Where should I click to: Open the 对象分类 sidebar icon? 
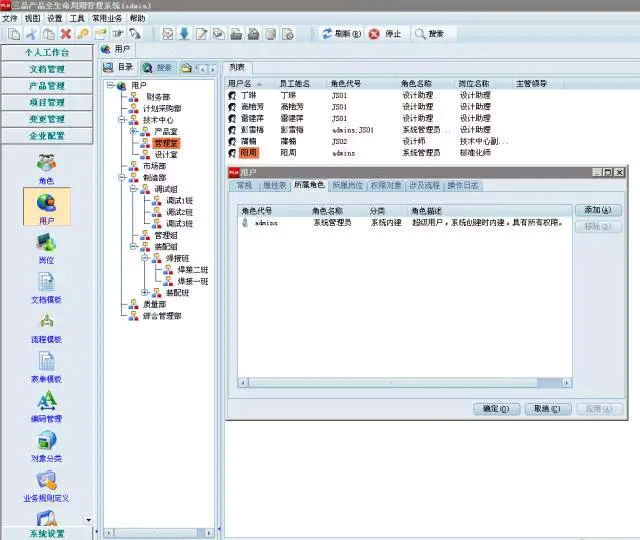tap(46, 444)
